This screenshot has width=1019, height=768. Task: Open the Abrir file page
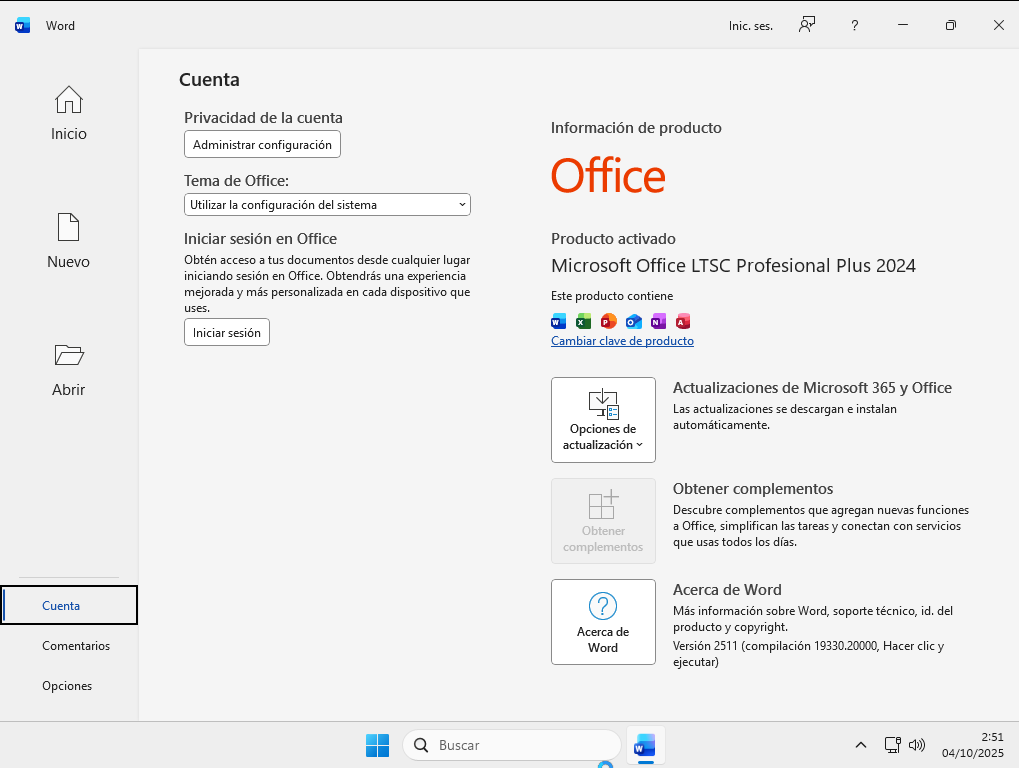tap(68, 370)
